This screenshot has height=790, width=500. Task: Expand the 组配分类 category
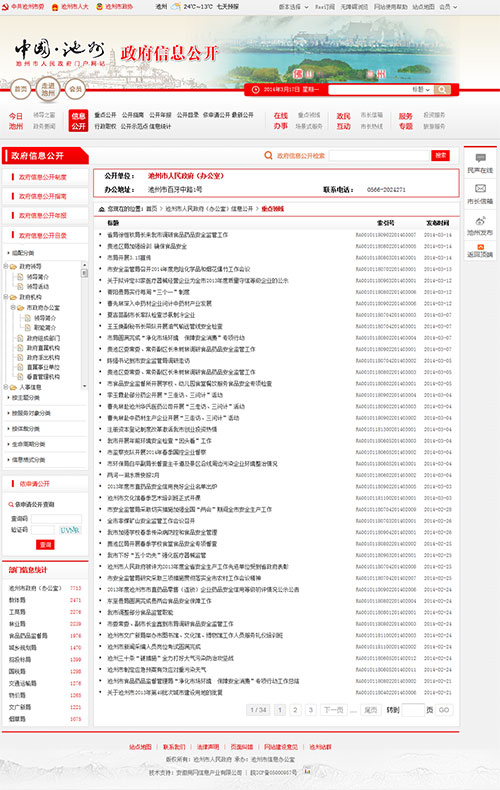(22, 253)
